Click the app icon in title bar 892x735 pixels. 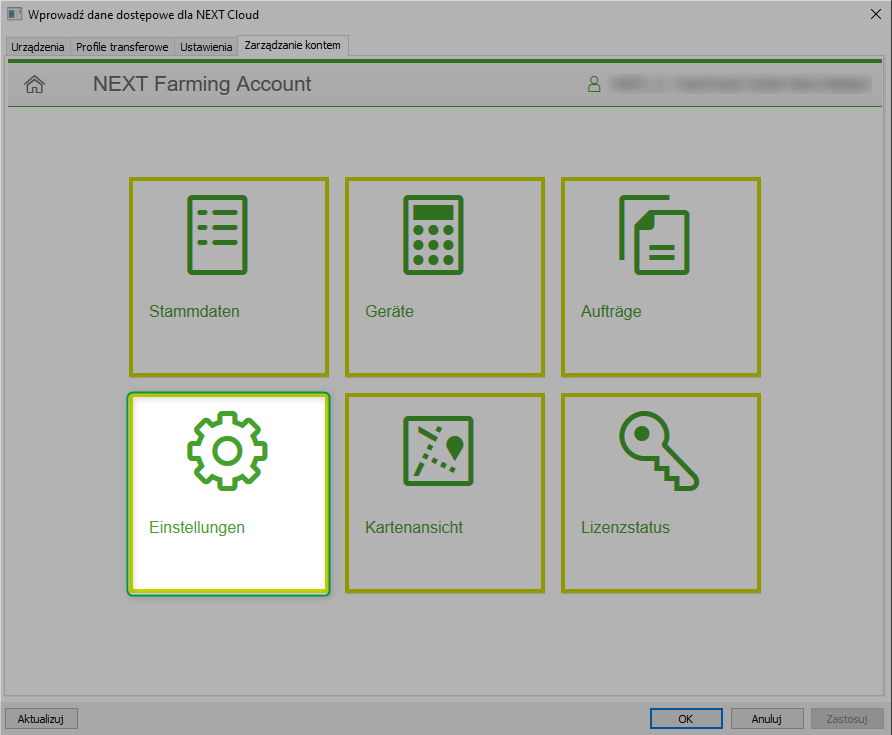(14, 14)
